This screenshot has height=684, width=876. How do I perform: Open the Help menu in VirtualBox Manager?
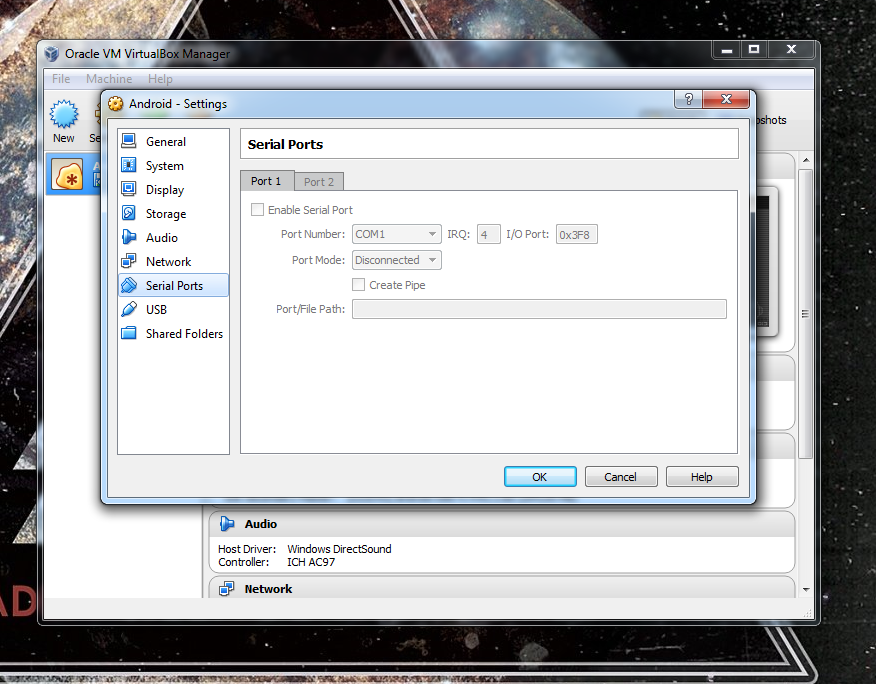160,79
